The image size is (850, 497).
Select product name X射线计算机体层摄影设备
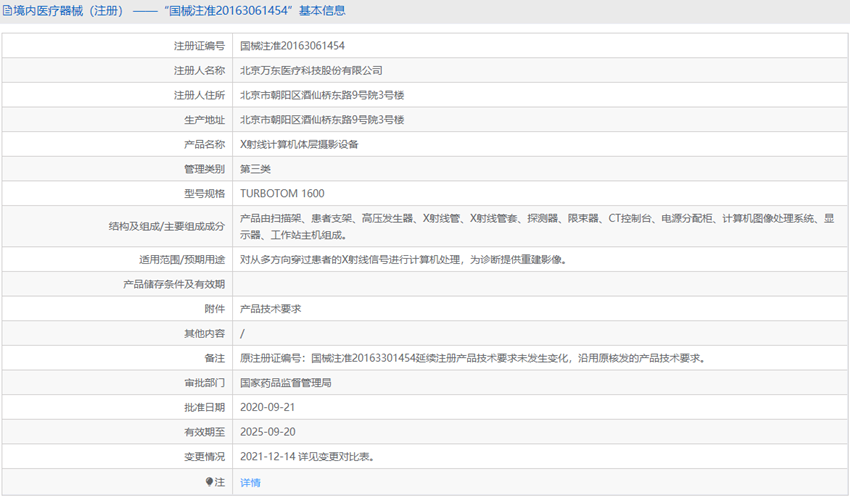coord(299,145)
